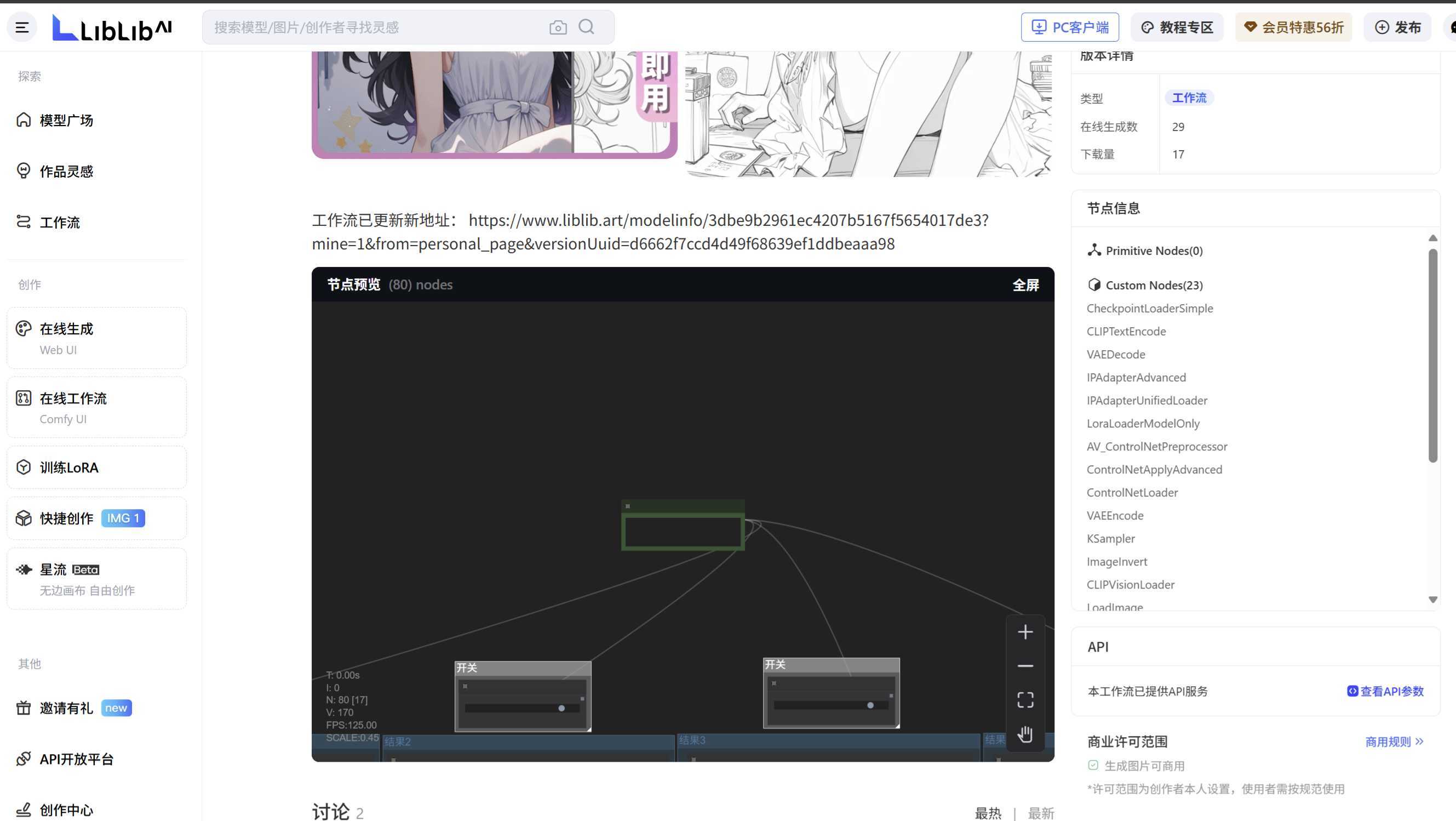This screenshot has width=1456, height=821.
Task: Open 在线生成 Web UI
Action: (96, 338)
